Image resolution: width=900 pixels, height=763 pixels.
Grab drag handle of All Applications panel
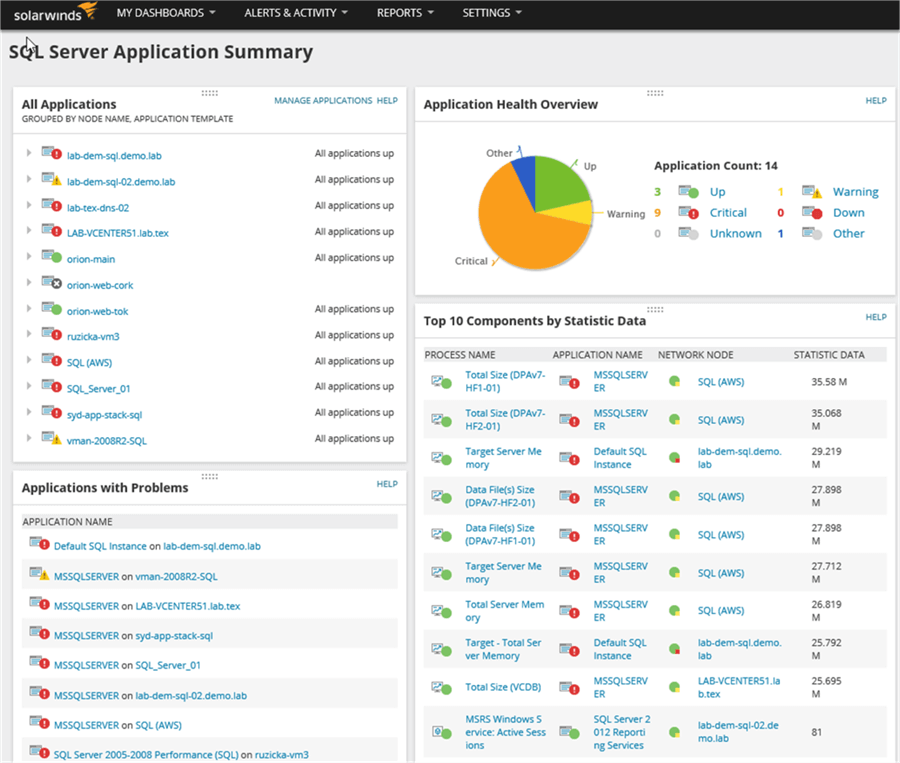coord(210,93)
